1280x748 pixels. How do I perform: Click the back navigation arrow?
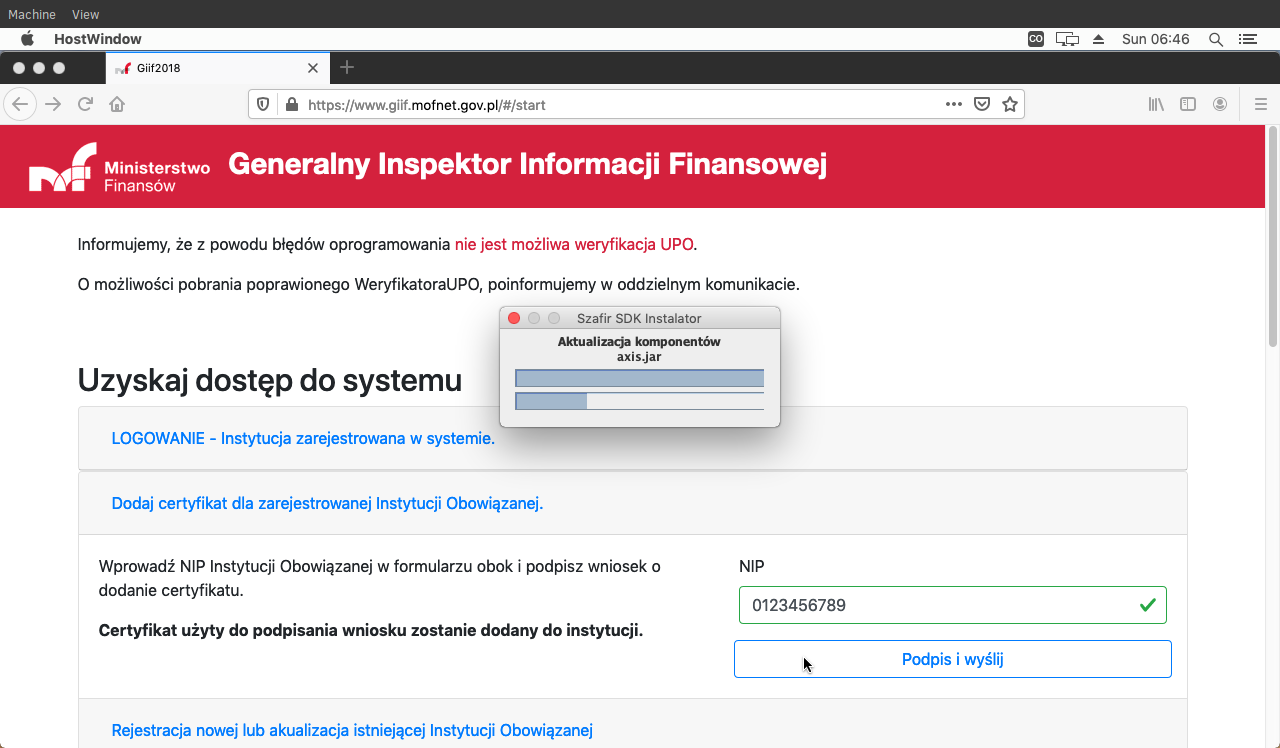(21, 104)
